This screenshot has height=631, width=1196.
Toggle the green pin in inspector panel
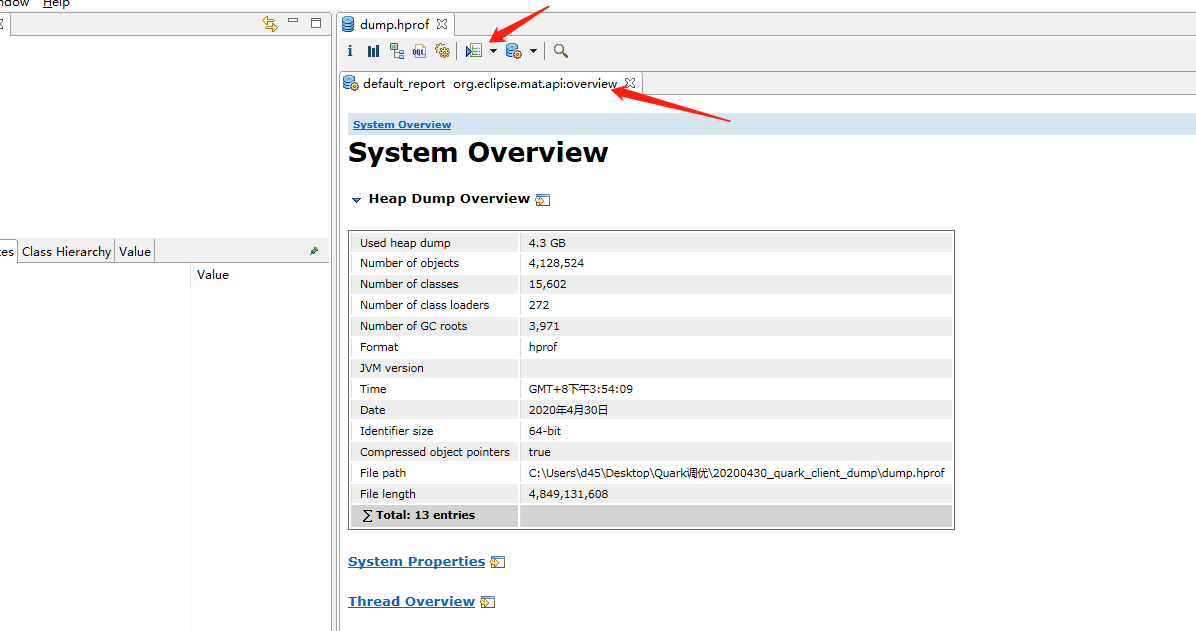313,251
